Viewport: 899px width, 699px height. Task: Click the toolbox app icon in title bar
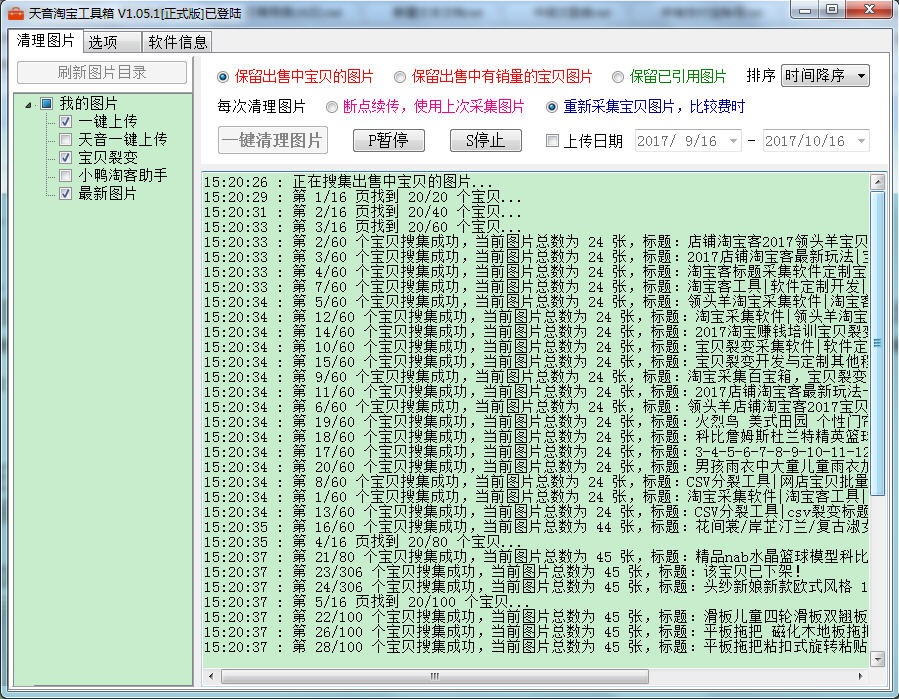click(15, 13)
